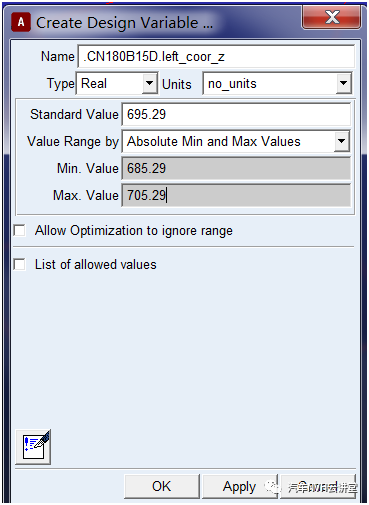Click the Apply button

240,486
